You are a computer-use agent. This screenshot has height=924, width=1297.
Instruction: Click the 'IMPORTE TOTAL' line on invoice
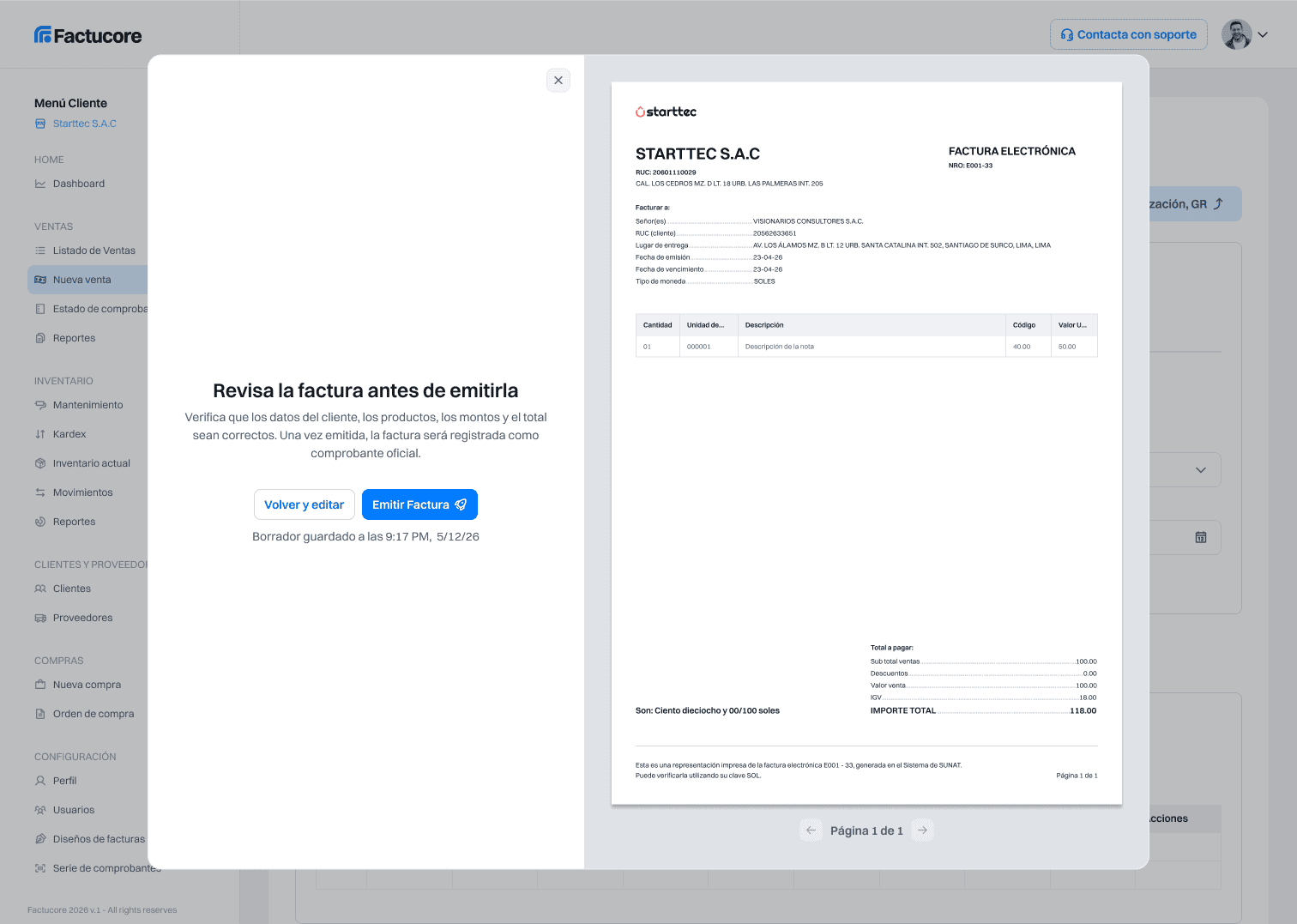click(x=983, y=710)
